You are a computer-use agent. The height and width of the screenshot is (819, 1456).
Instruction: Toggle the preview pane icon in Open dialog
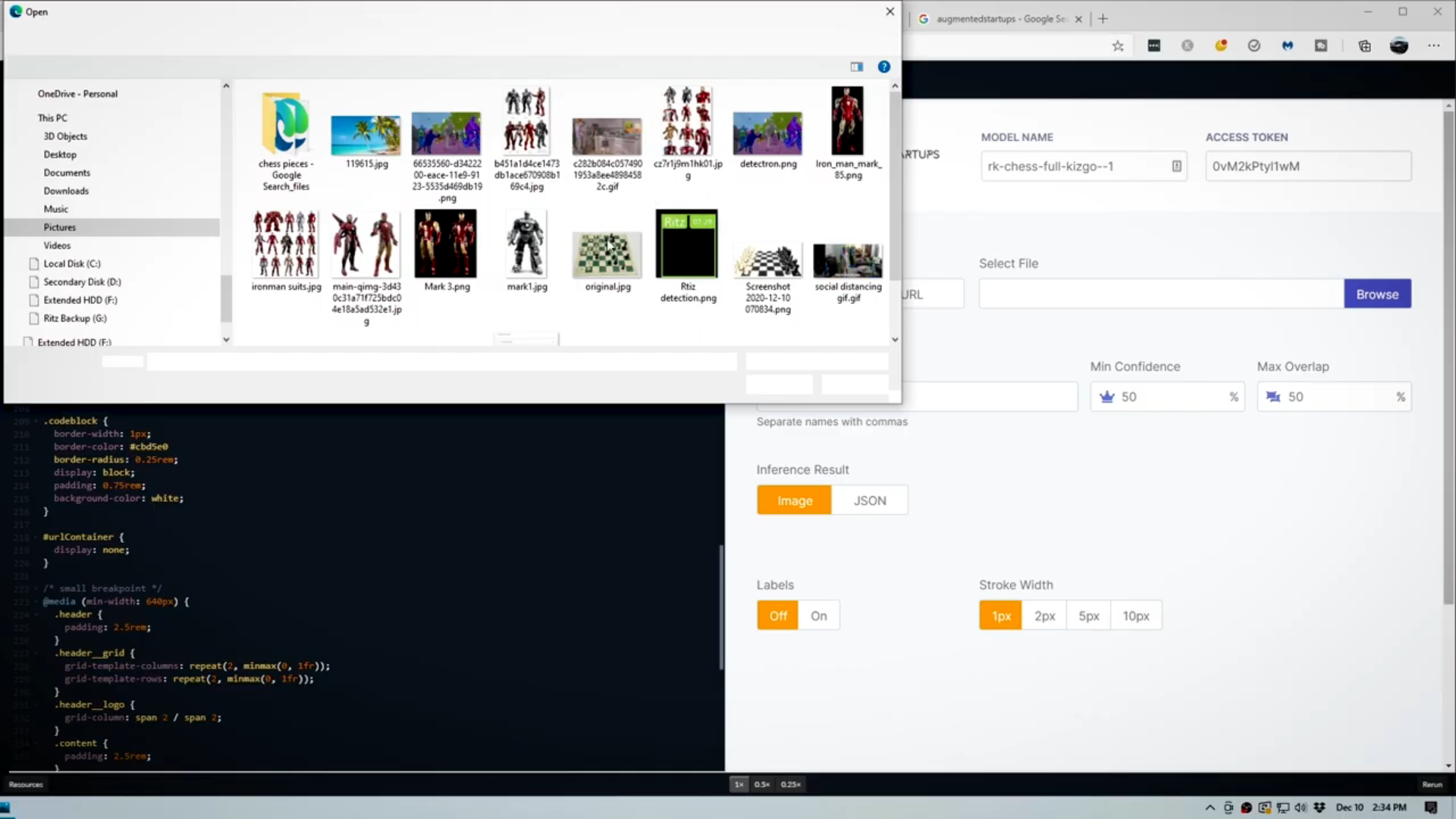[x=857, y=67]
